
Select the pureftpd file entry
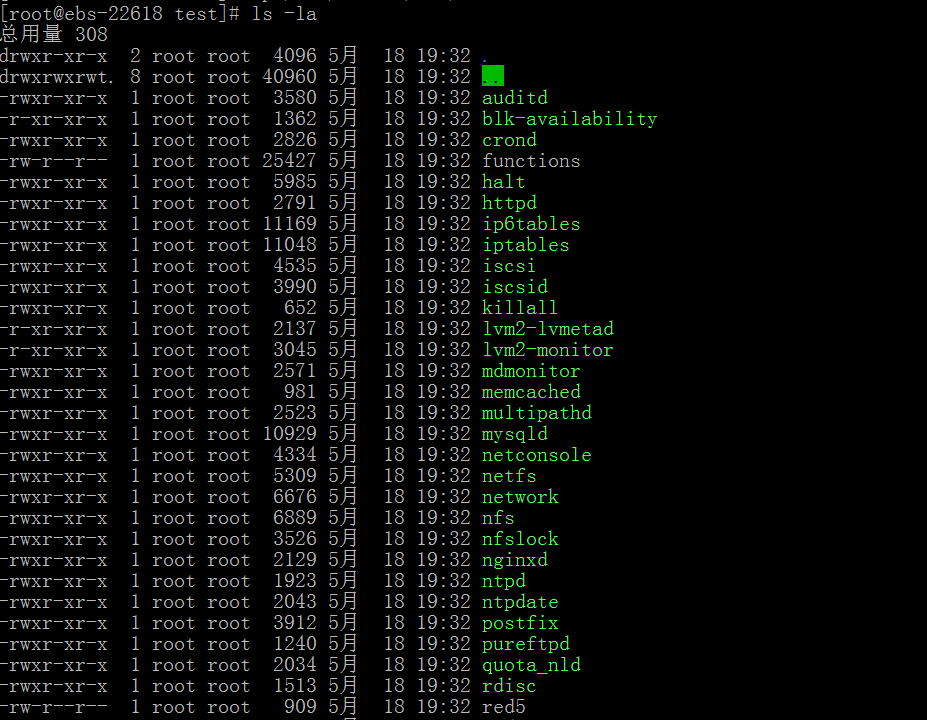(x=525, y=644)
